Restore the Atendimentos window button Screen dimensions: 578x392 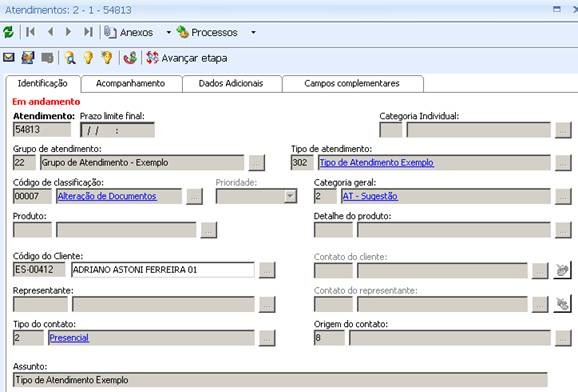coord(557,9)
